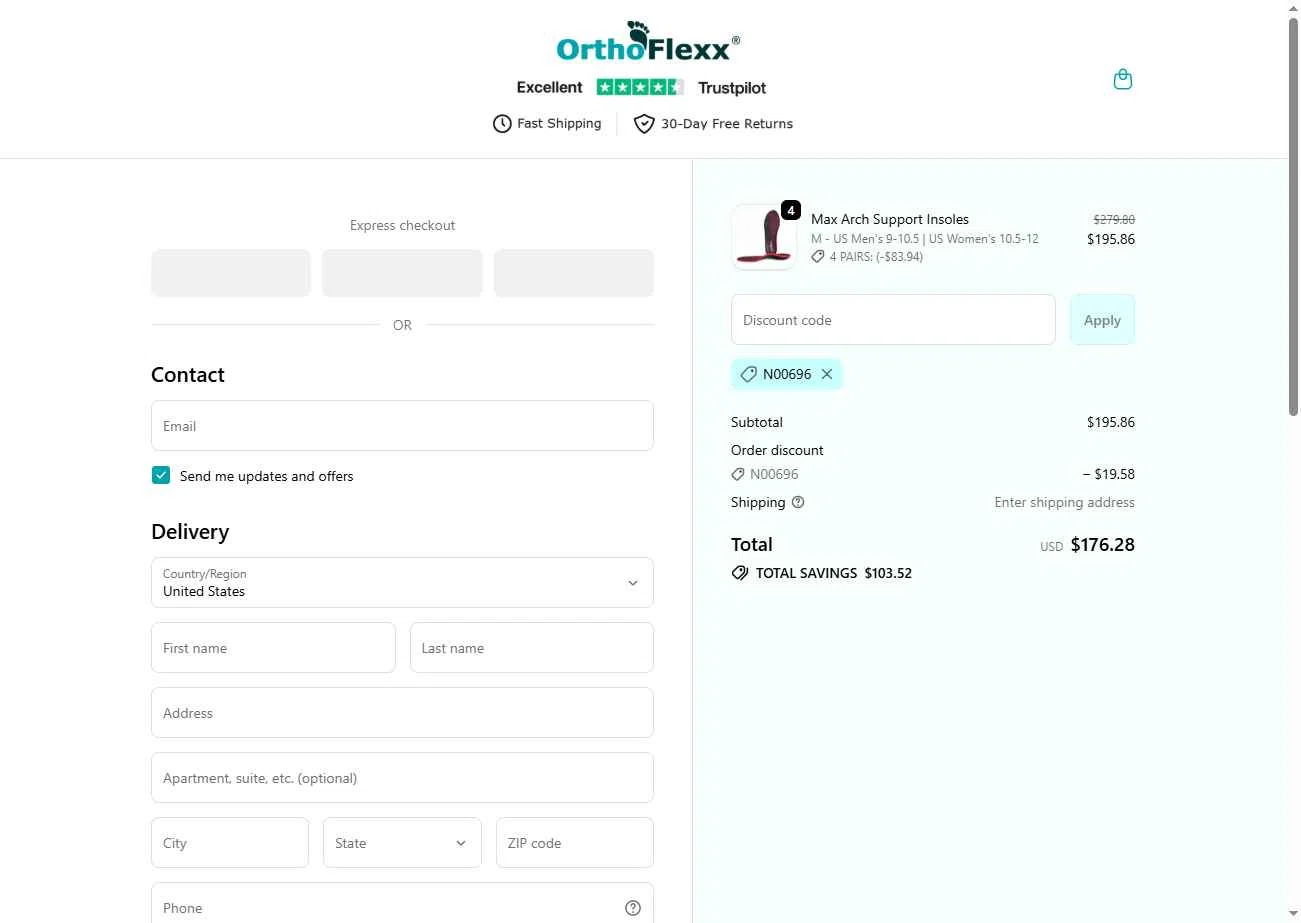Click the third express checkout button
Image resolution: width=1301 pixels, height=923 pixels.
[574, 273]
